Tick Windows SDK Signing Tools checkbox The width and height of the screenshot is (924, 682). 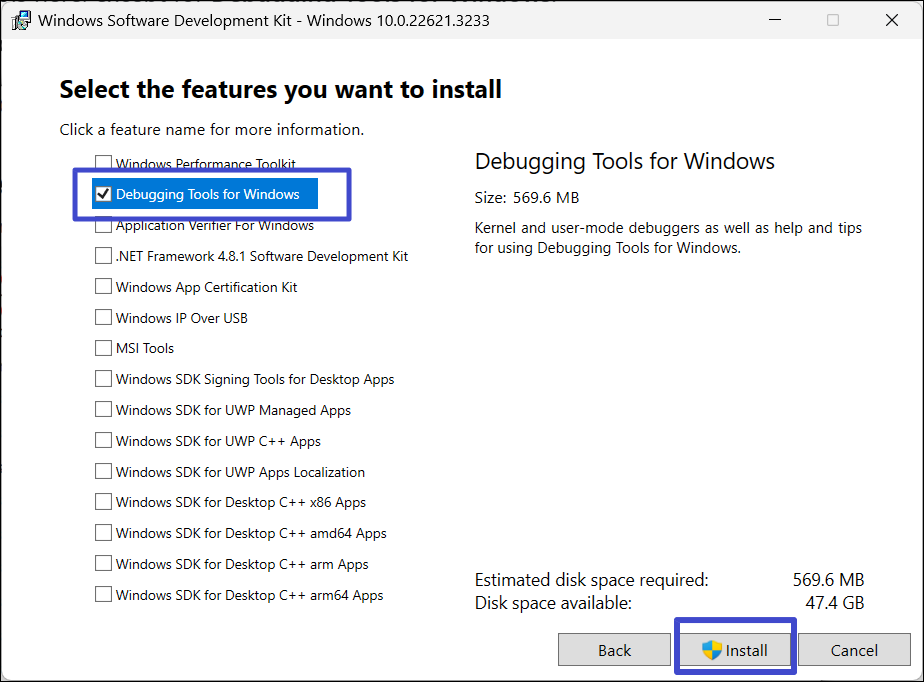[103, 379]
